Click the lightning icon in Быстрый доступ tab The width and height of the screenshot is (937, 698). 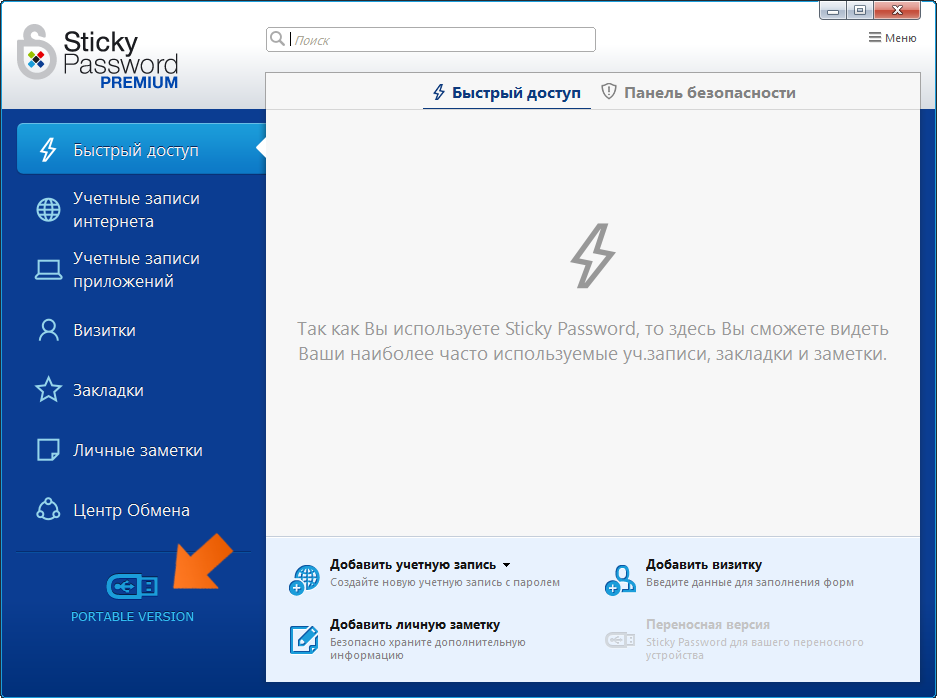tap(439, 92)
